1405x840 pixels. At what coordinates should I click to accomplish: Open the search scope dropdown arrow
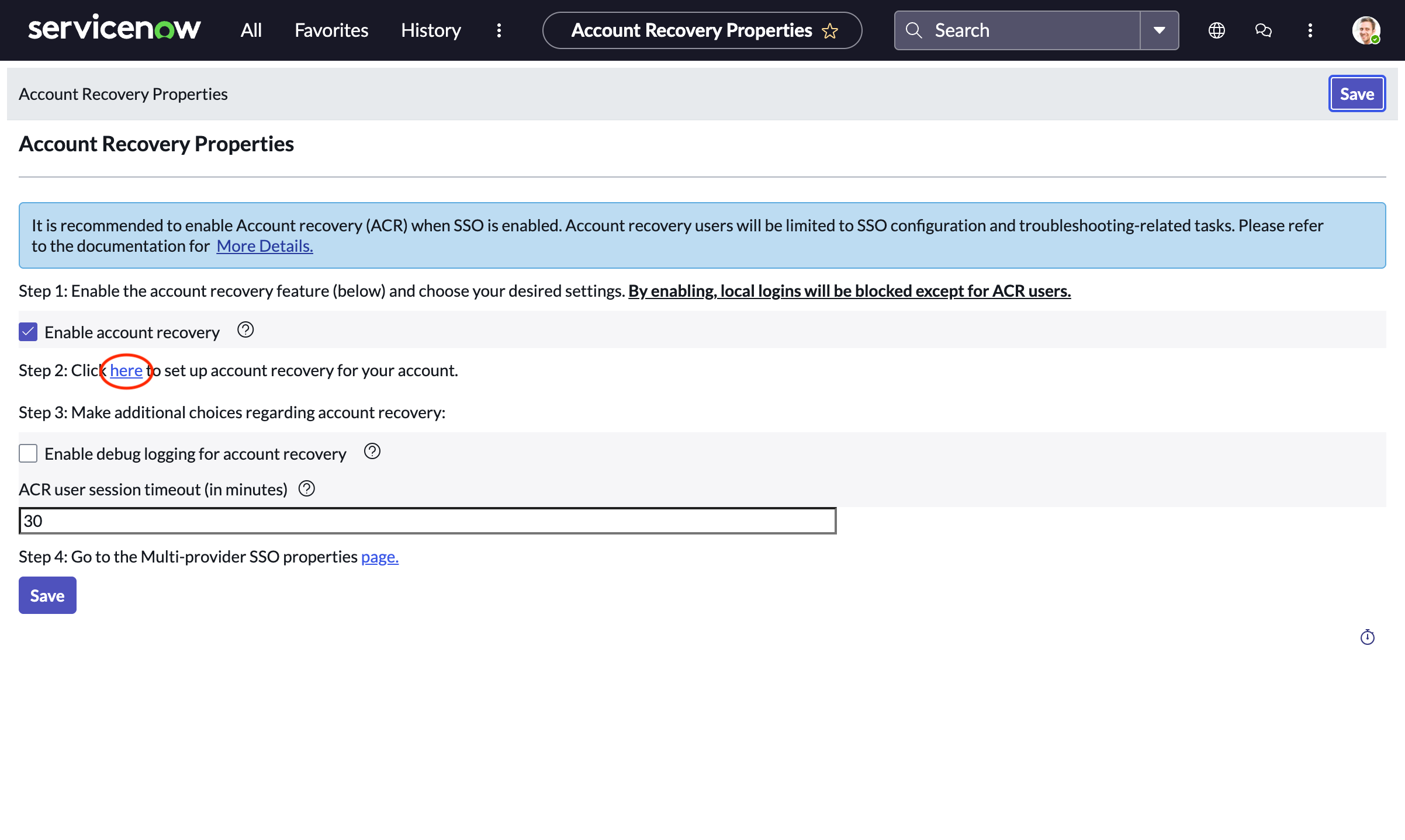pyautogui.click(x=1159, y=30)
